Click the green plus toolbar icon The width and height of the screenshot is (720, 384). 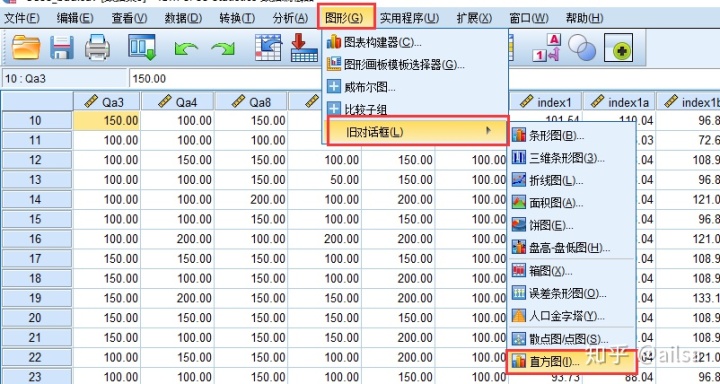coord(618,47)
